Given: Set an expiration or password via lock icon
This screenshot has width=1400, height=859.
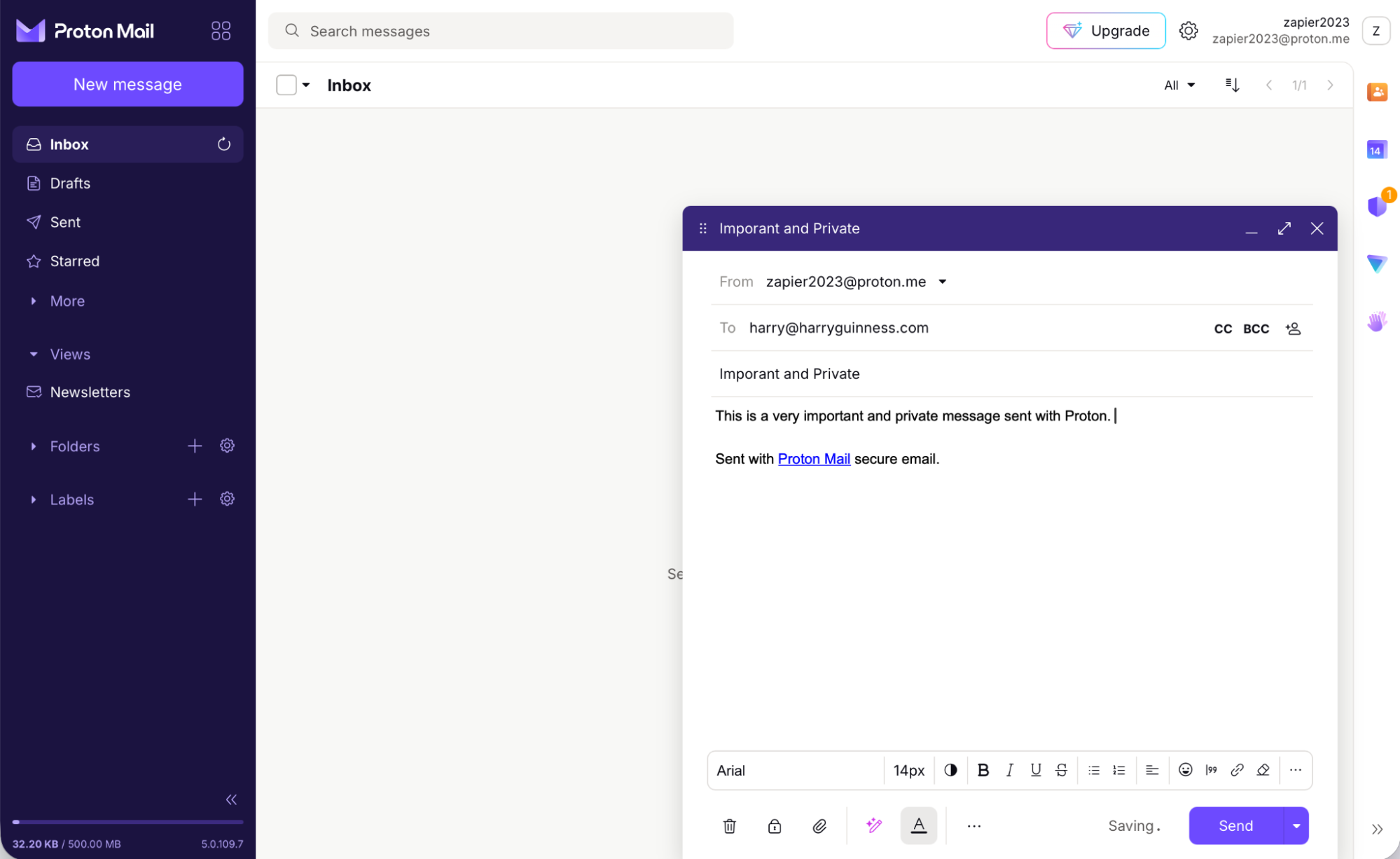Looking at the screenshot, I should (774, 825).
